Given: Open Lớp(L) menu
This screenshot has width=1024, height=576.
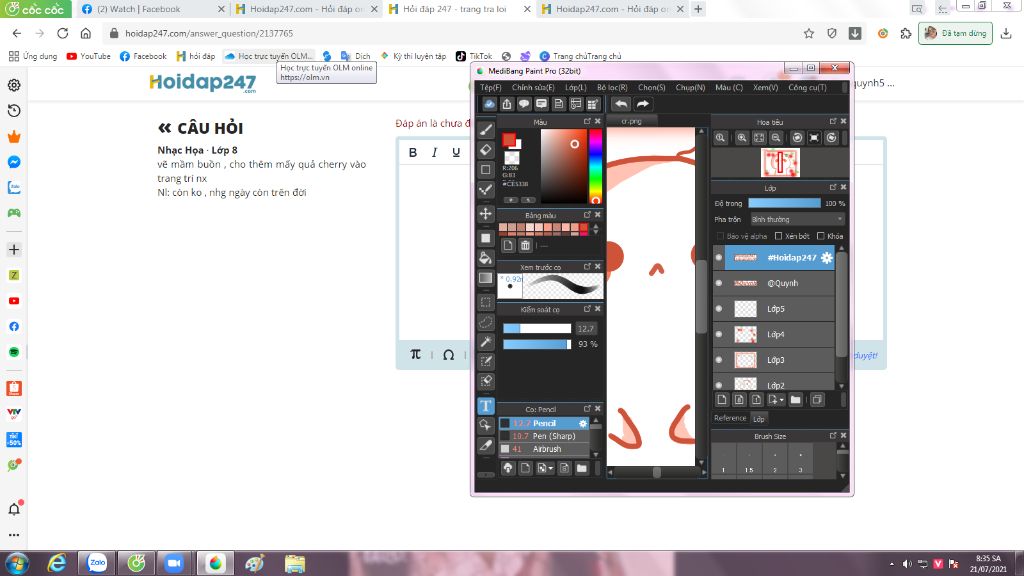Looking at the screenshot, I should tap(575, 88).
